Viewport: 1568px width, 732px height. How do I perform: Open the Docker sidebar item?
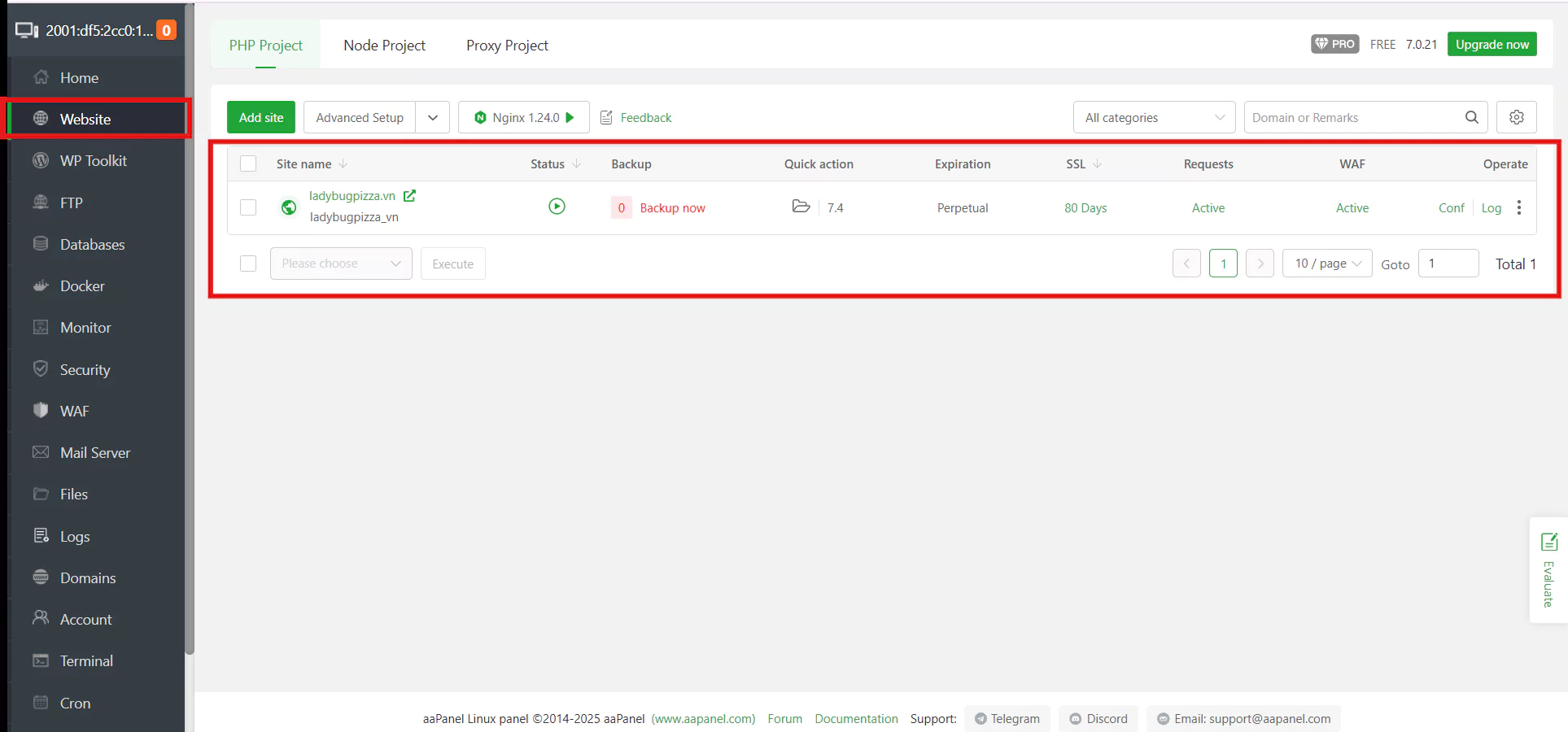click(96, 286)
